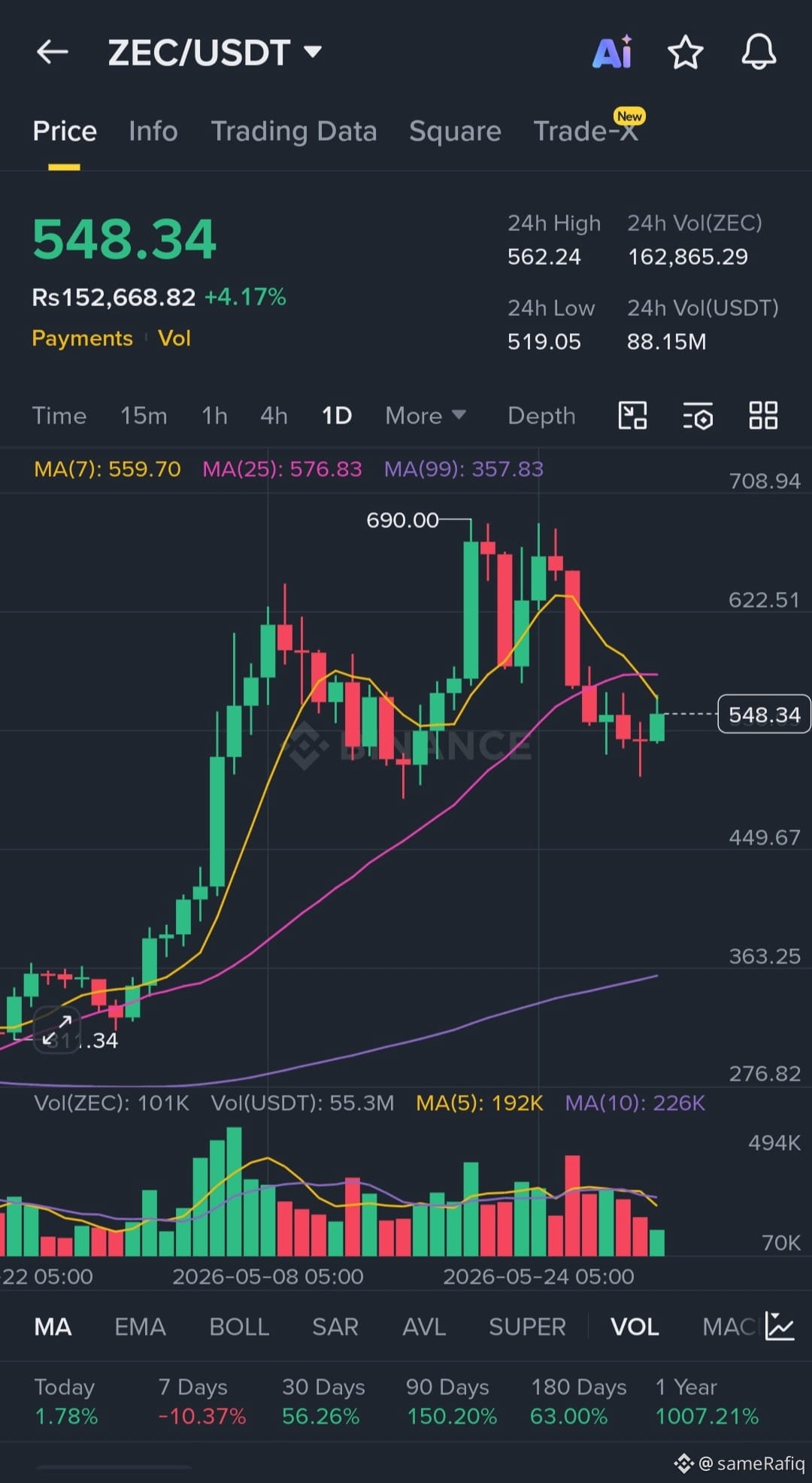Tap the 2026-05-24 05:00 date label
Image resolution: width=812 pixels, height=1483 pixels.
pos(538,1276)
